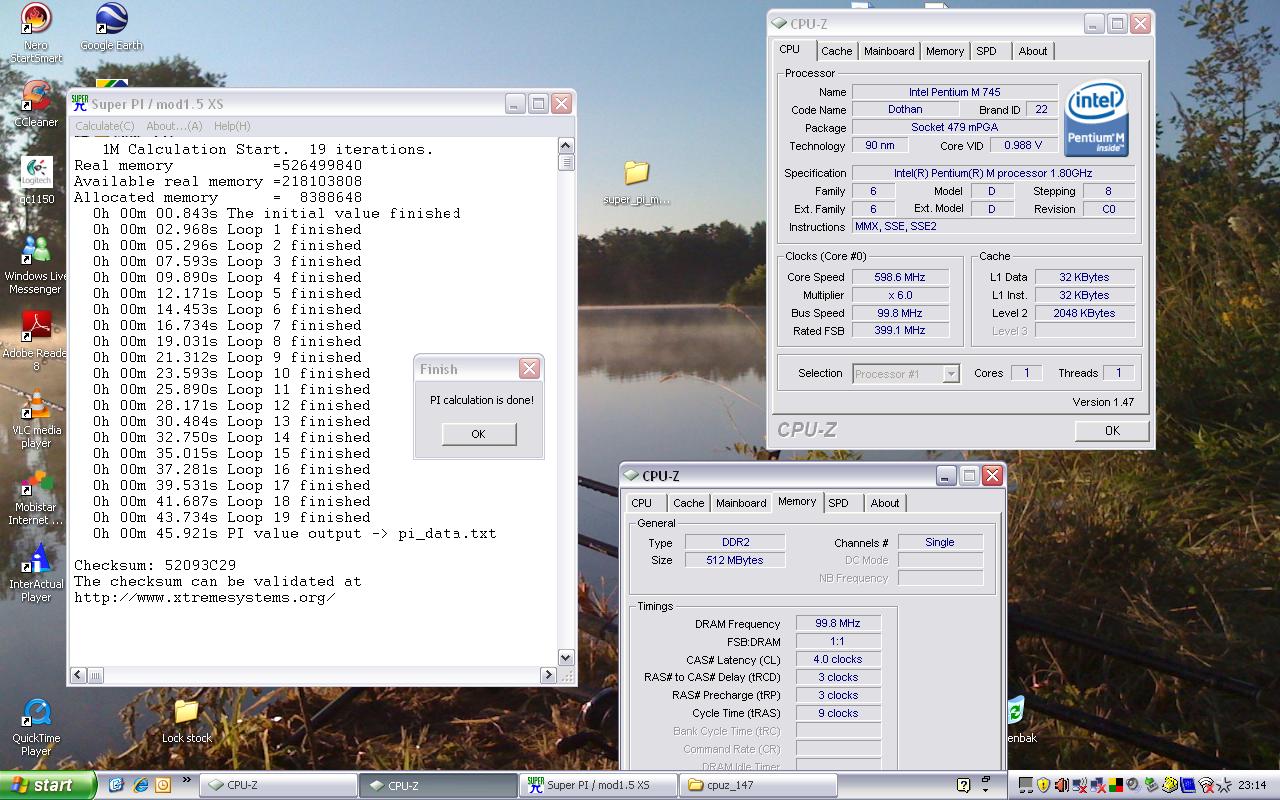Select the Lock stock folder icon

click(187, 721)
